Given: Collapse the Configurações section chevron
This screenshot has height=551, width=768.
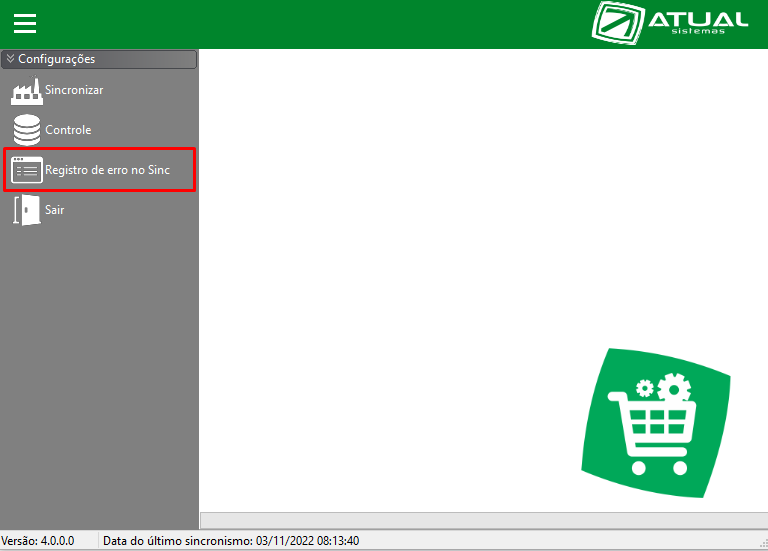Looking at the screenshot, I should point(10,58).
